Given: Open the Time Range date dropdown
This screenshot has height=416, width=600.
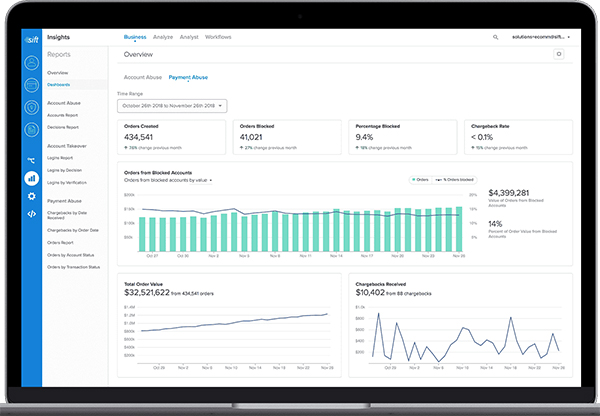Looking at the screenshot, I should point(172,106).
